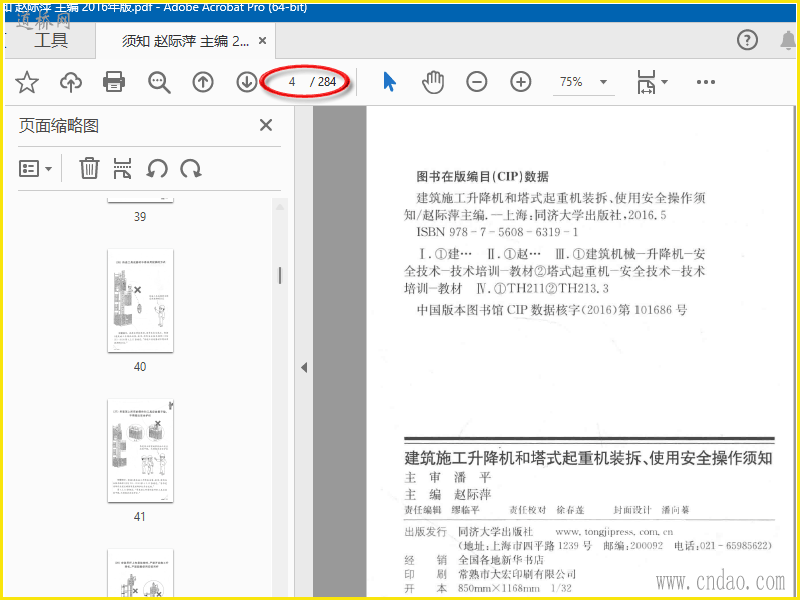Click the total page count 284
800x600 pixels.
[x=327, y=82]
